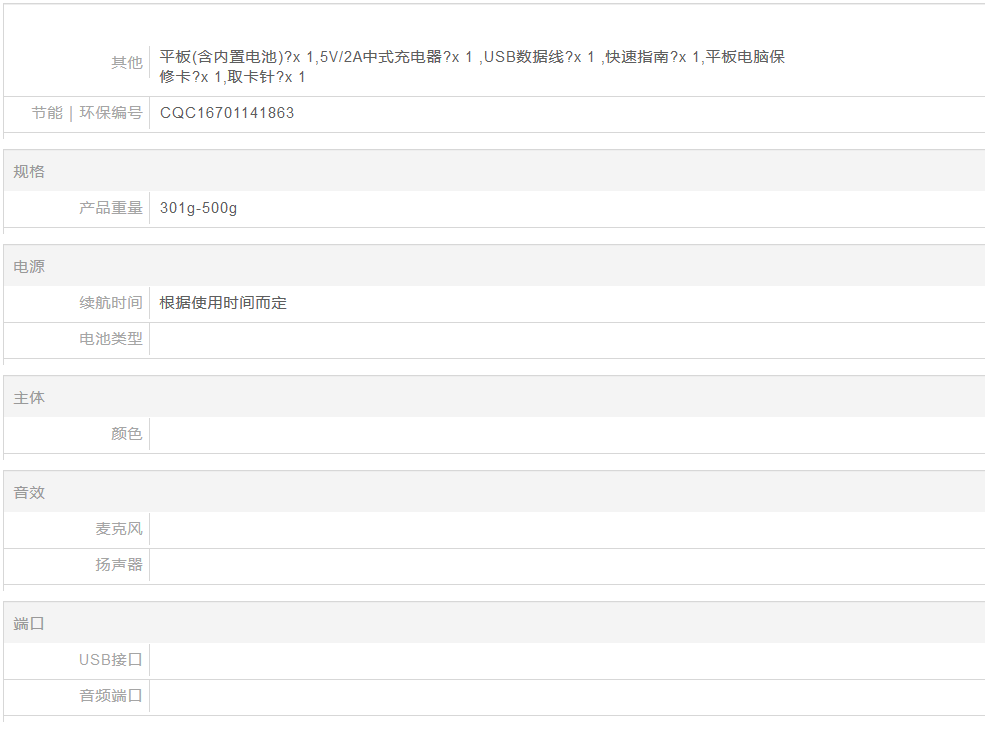Click the 电源 section header
The width and height of the screenshot is (1000, 730).
29,267
